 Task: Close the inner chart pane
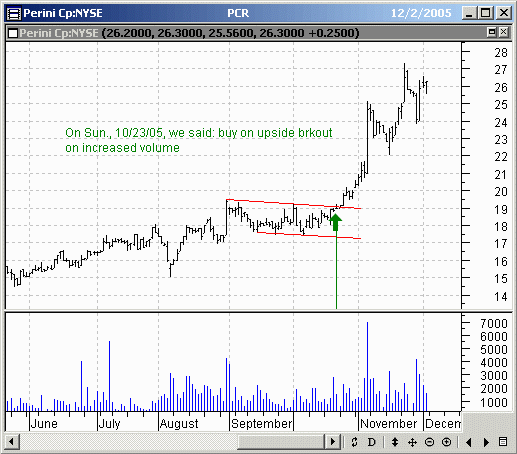(x=504, y=32)
